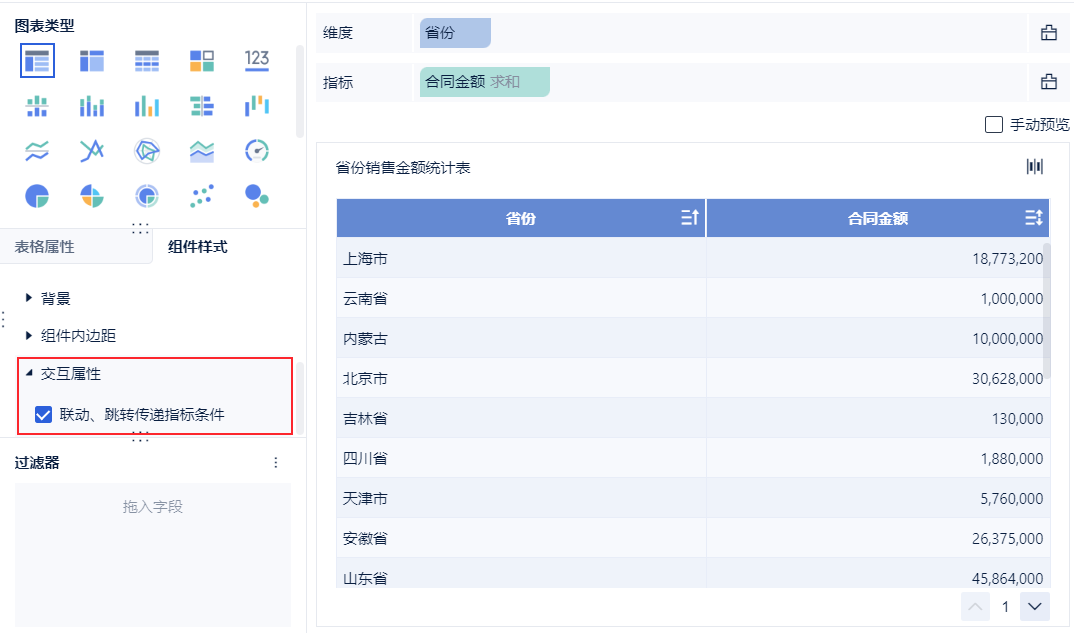Go to next table page

[1034, 606]
